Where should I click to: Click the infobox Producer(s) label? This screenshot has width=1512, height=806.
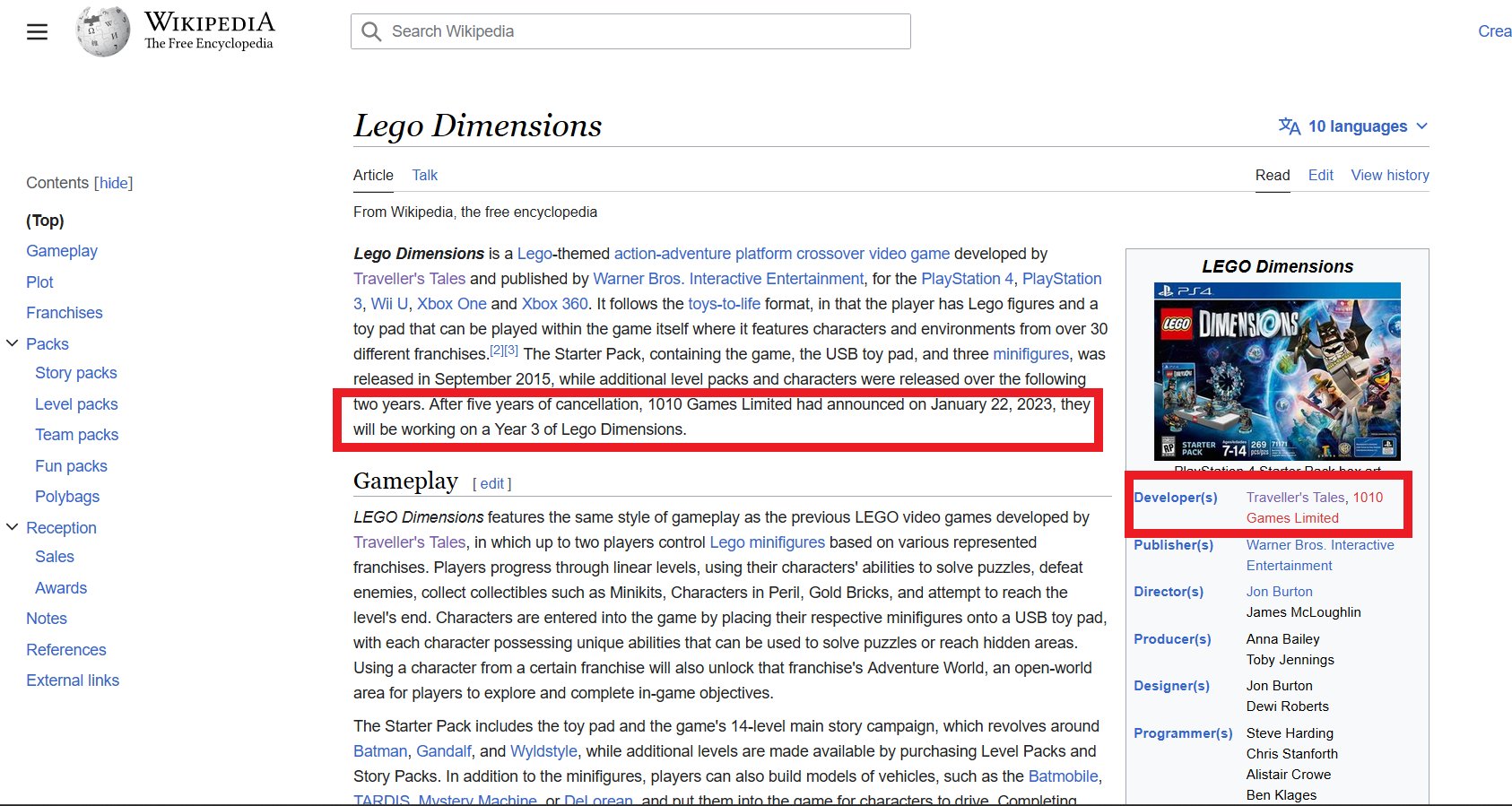pyautogui.click(x=1172, y=639)
